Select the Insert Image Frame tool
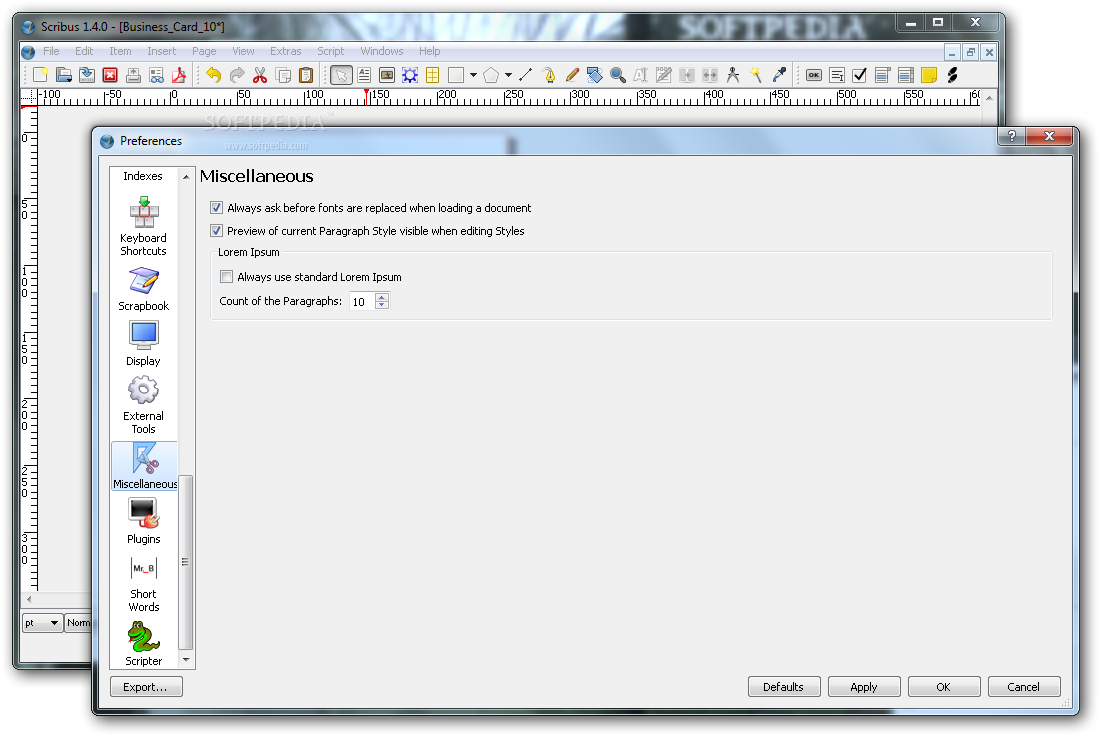The image size is (1100, 736). [x=387, y=75]
